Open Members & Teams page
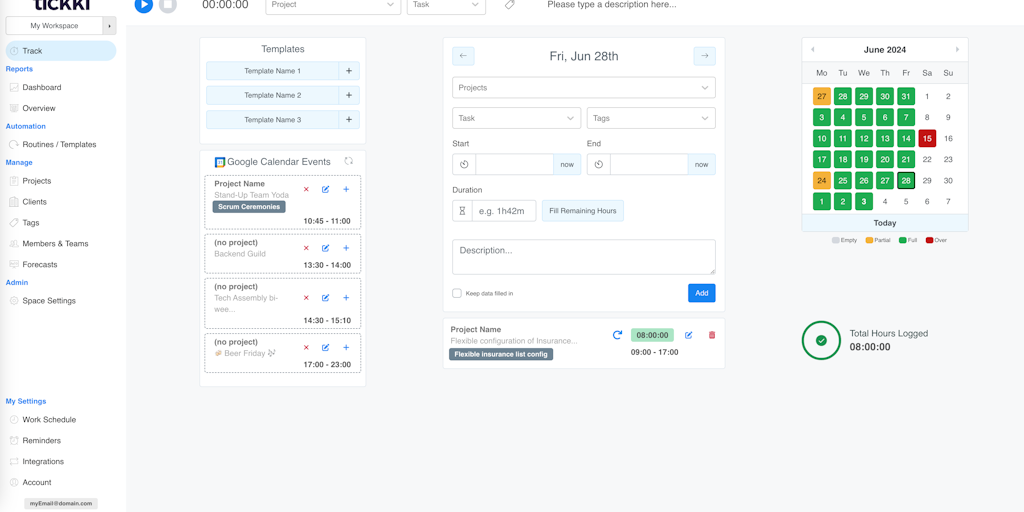The width and height of the screenshot is (1024, 512). tap(55, 244)
